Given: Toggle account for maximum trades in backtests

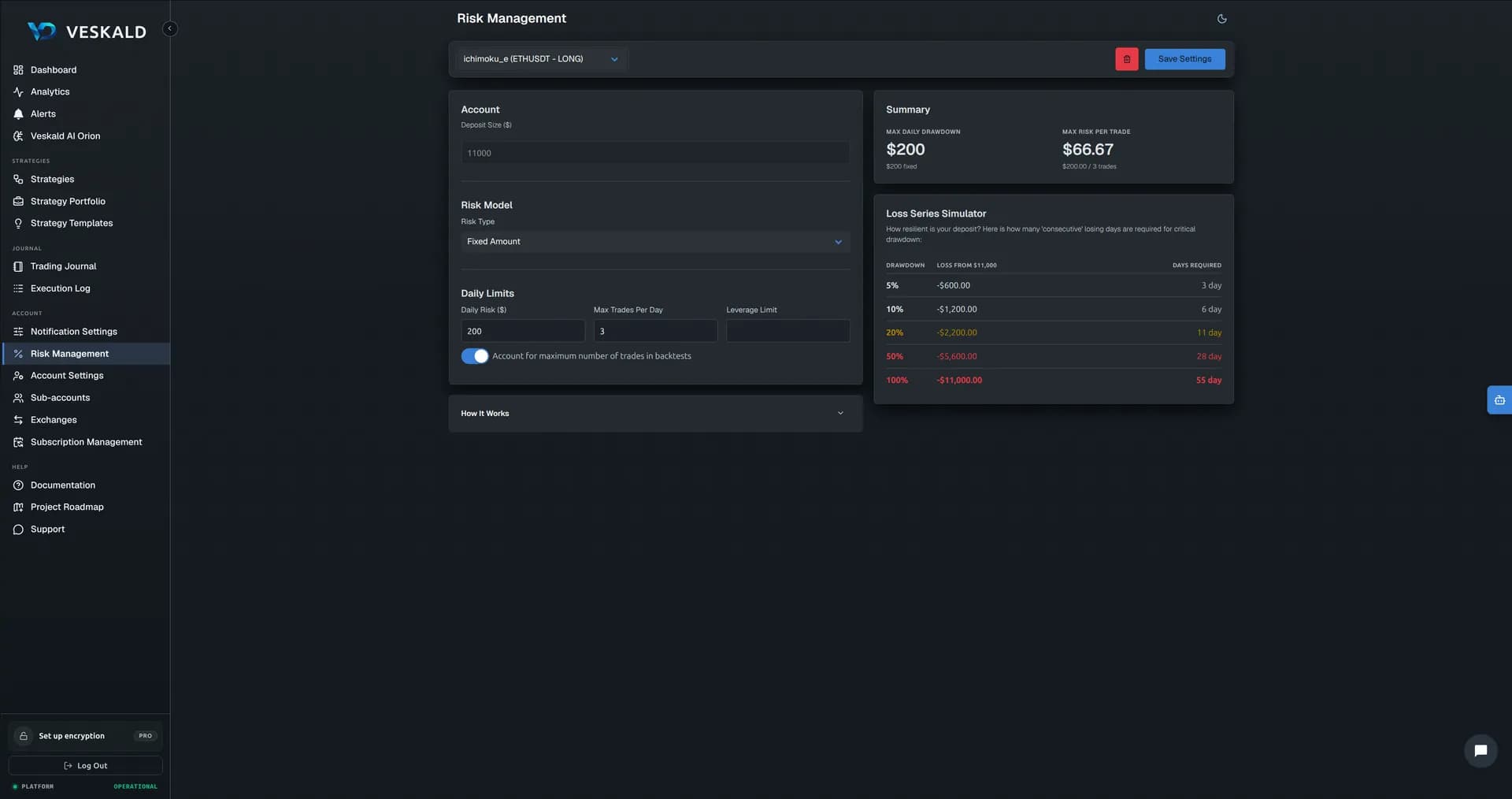Looking at the screenshot, I should [x=474, y=356].
